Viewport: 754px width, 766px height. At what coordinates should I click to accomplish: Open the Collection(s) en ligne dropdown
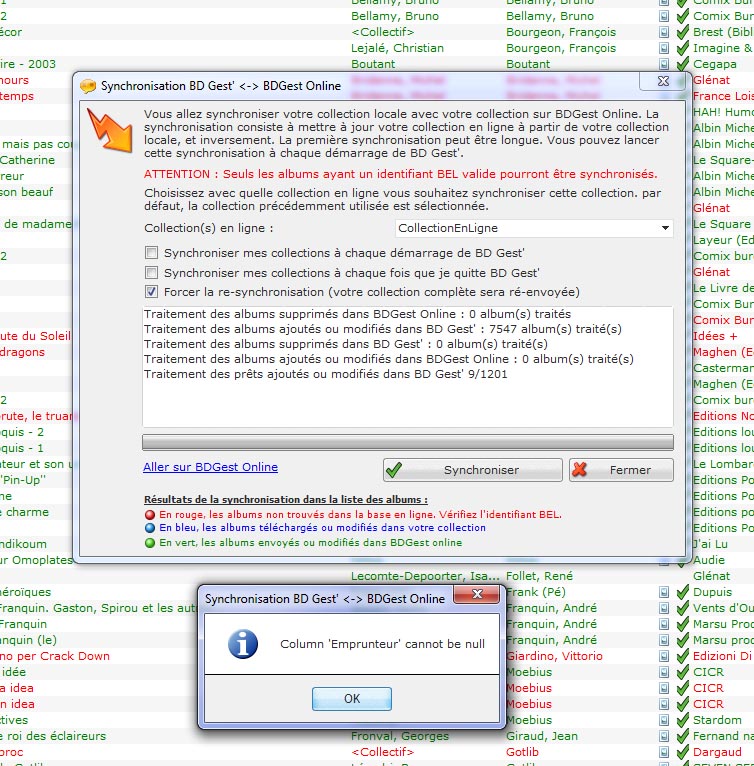(665, 229)
